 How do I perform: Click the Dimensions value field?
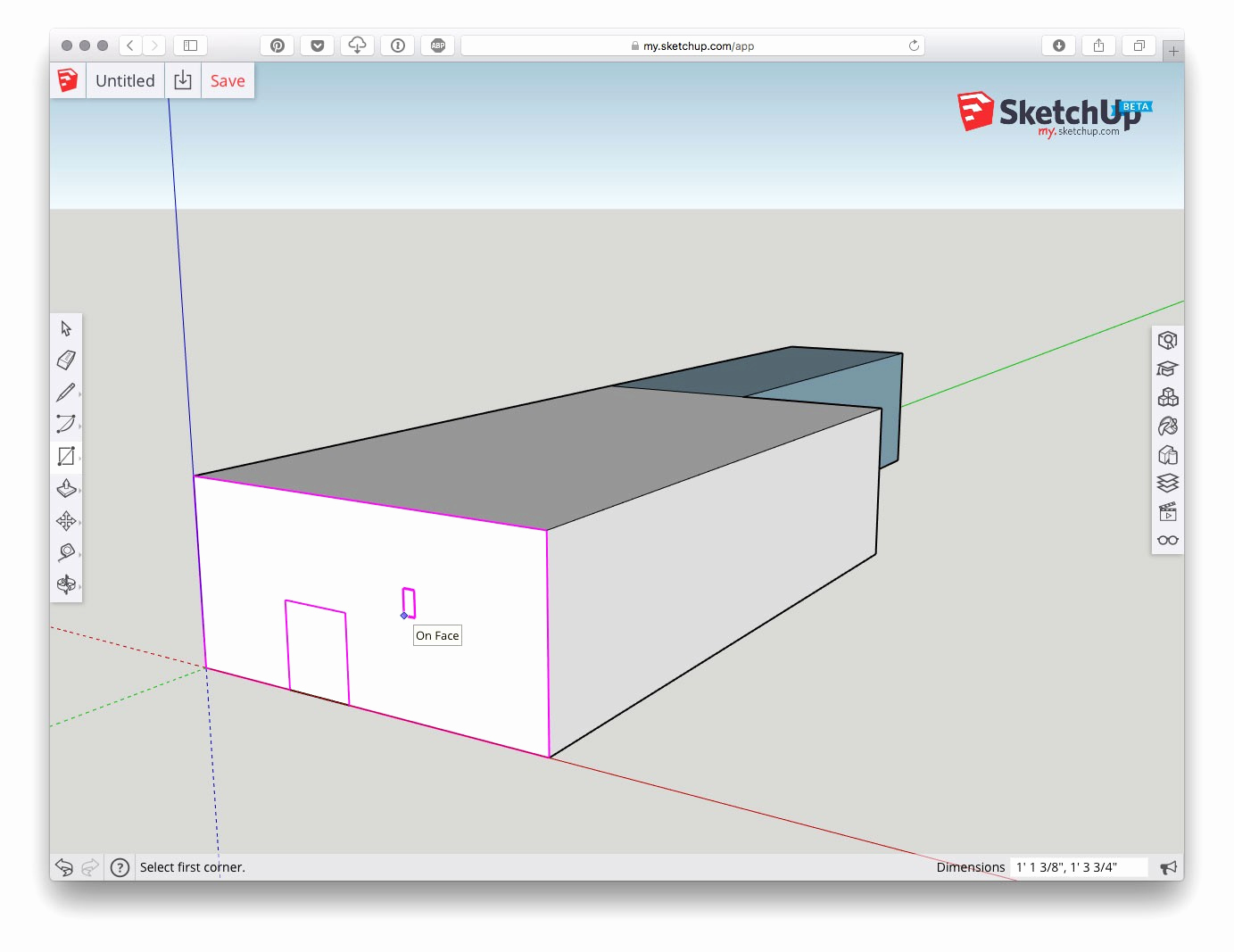click(1078, 867)
